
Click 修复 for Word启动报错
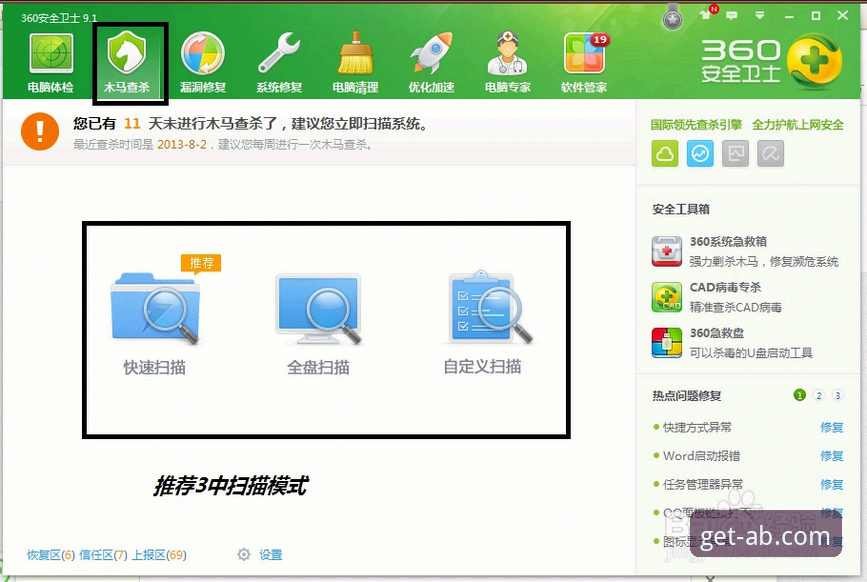832,456
